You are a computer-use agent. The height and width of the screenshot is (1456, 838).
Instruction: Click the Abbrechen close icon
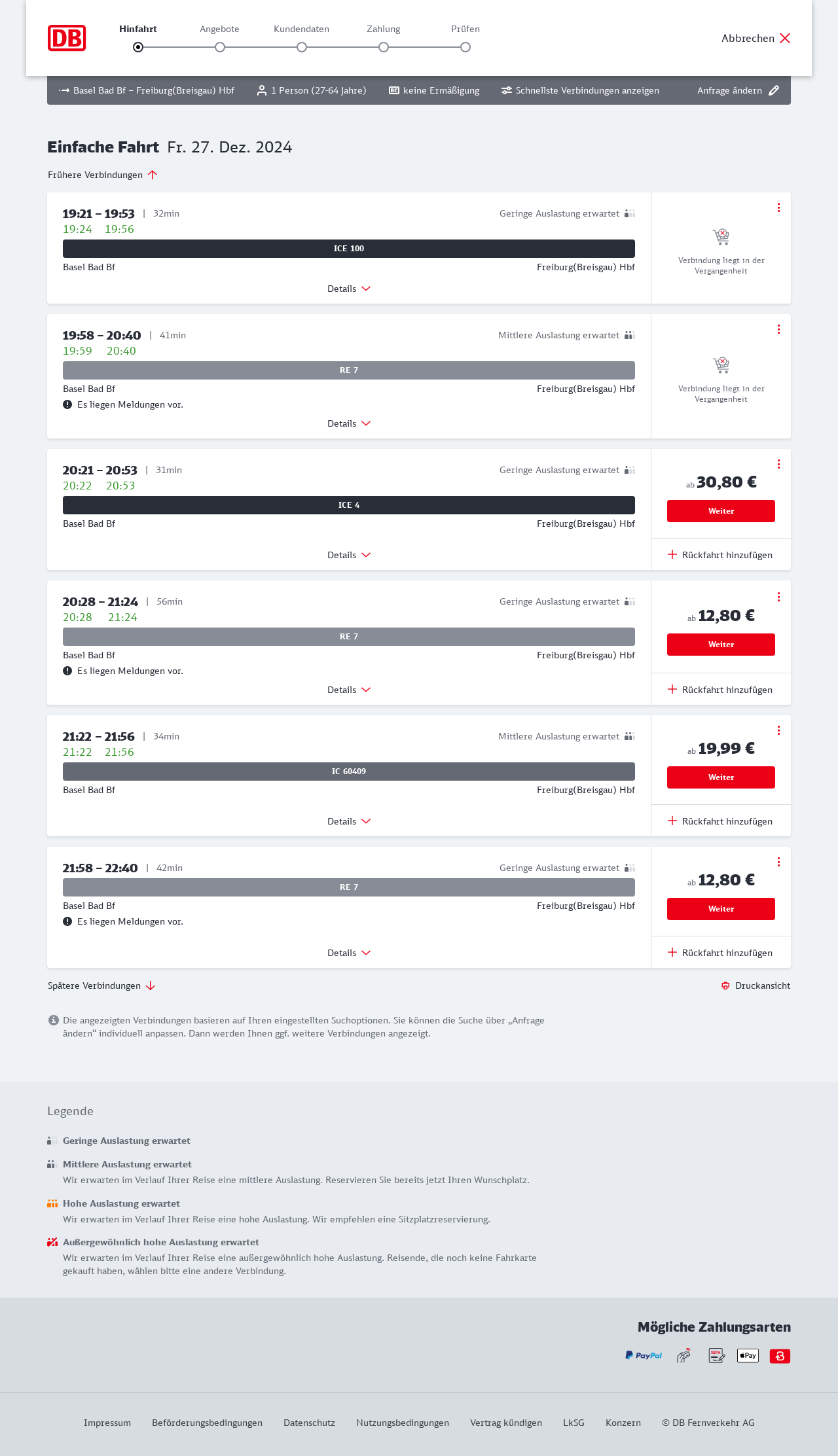click(x=785, y=39)
